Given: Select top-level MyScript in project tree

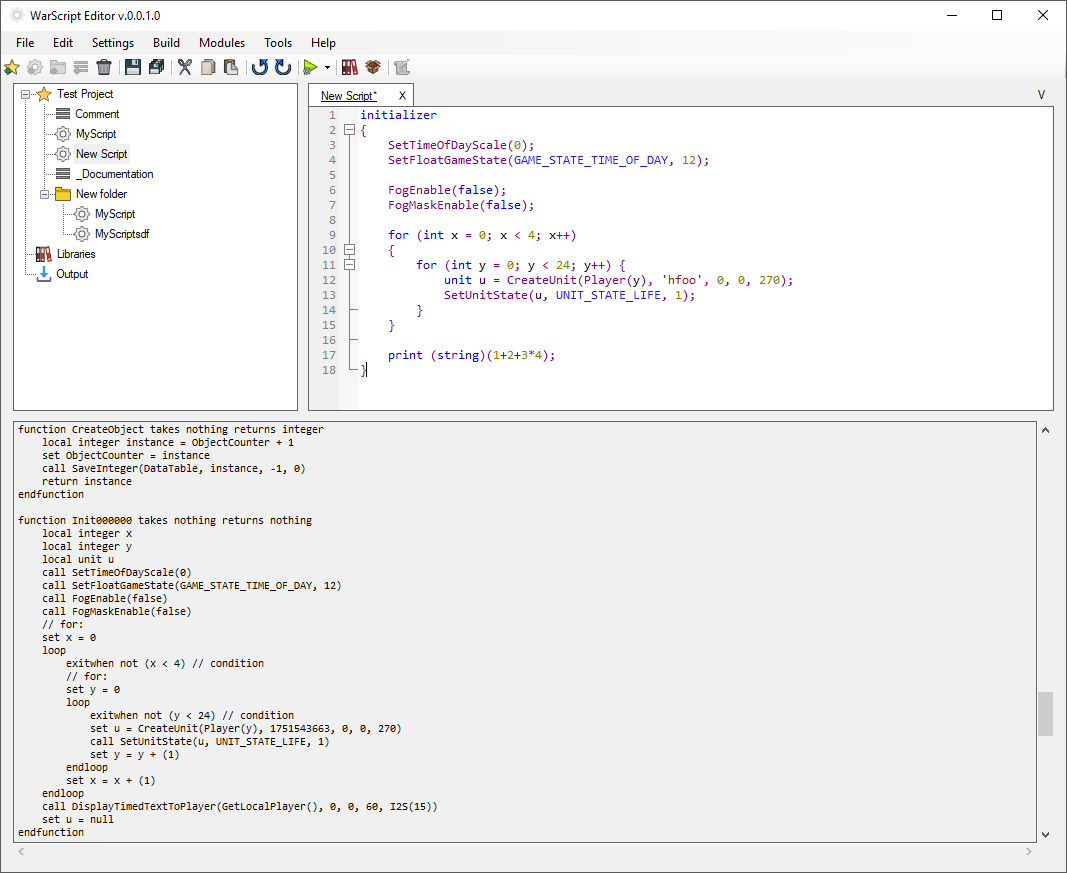Looking at the screenshot, I should (x=96, y=134).
